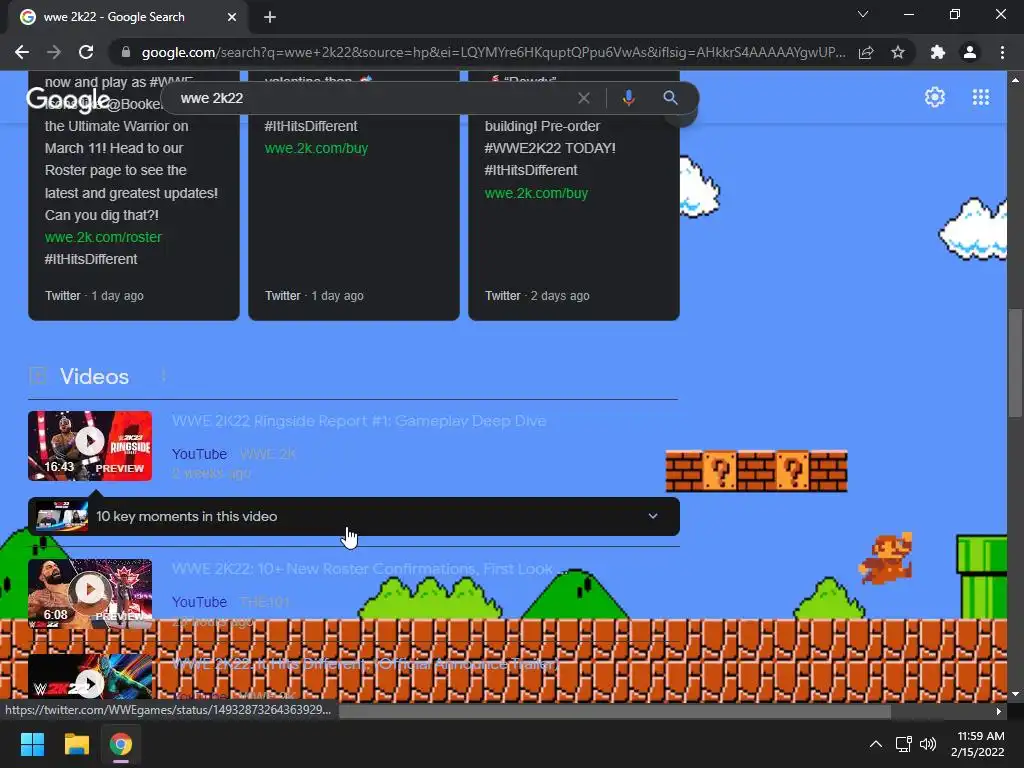1024x768 pixels.
Task: Start voice search with the microphone
Action: pyautogui.click(x=628, y=98)
